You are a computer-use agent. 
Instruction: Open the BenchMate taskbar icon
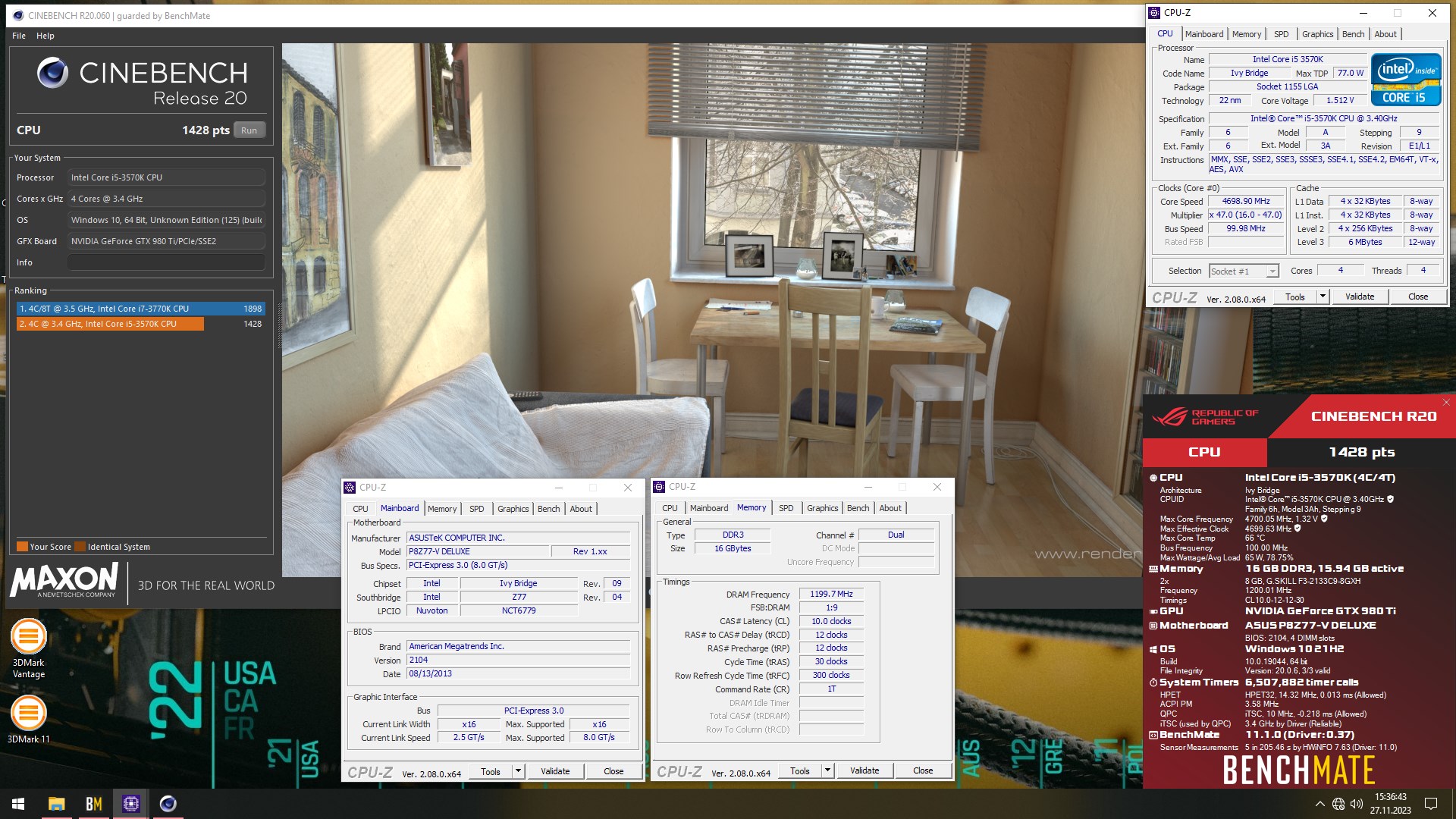[x=93, y=804]
